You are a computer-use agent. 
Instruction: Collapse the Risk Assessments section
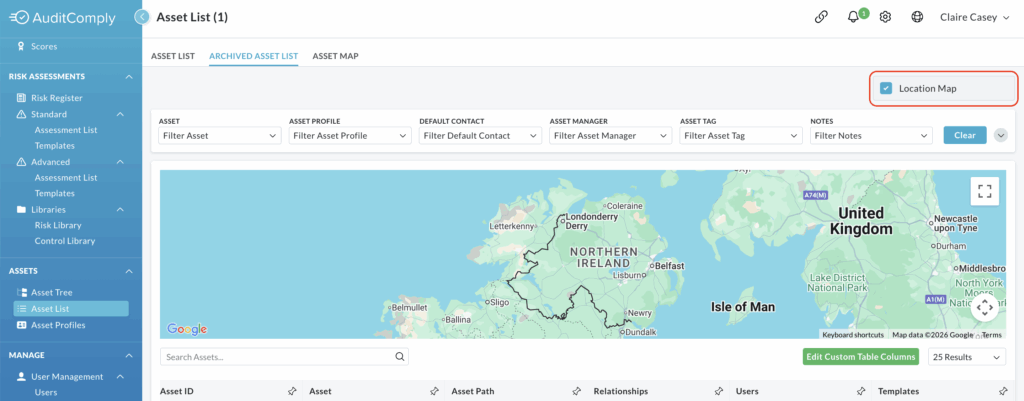point(128,77)
